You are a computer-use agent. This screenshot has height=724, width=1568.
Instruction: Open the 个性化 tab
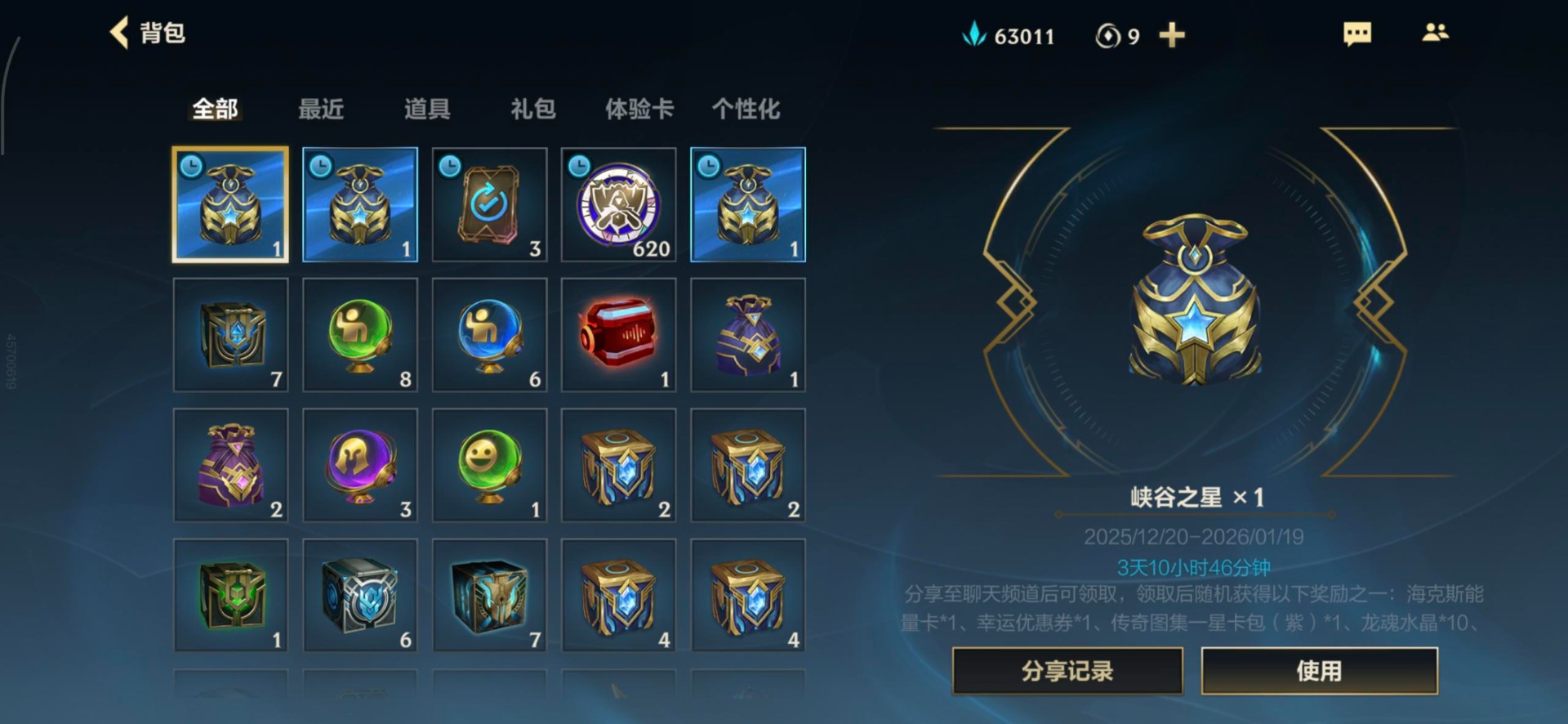tap(746, 109)
